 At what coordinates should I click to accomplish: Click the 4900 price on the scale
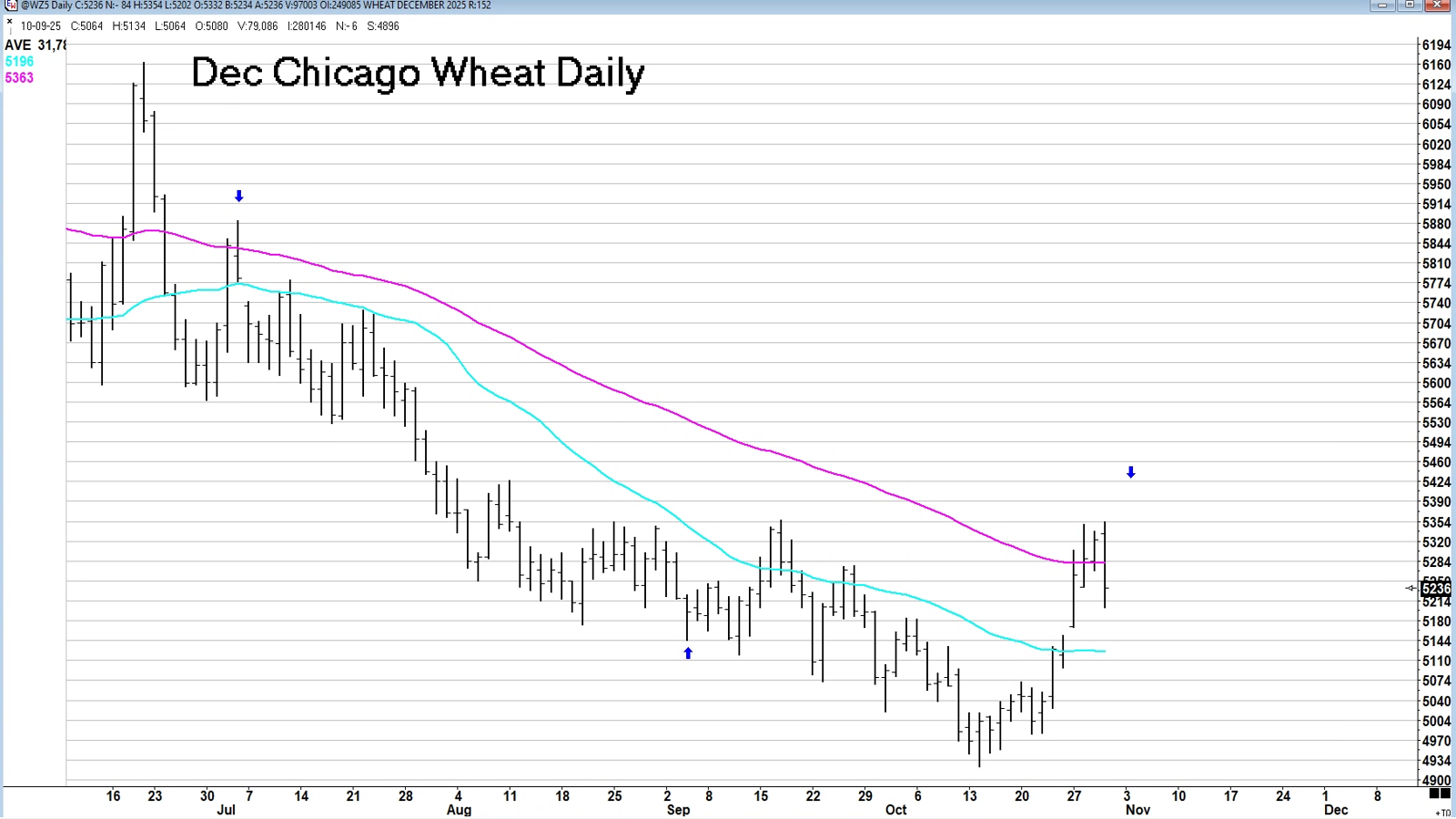(x=1436, y=781)
